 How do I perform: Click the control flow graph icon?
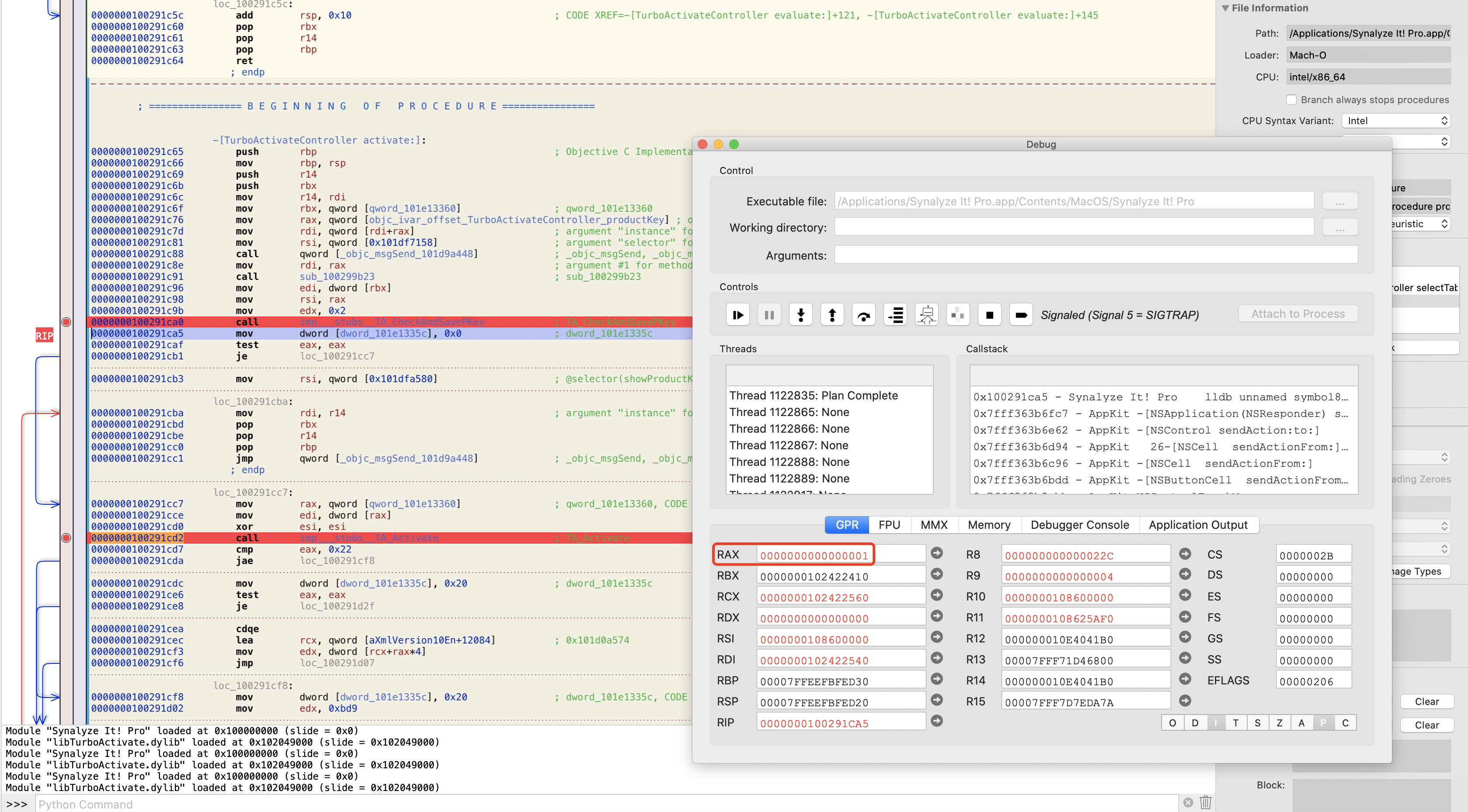point(927,315)
